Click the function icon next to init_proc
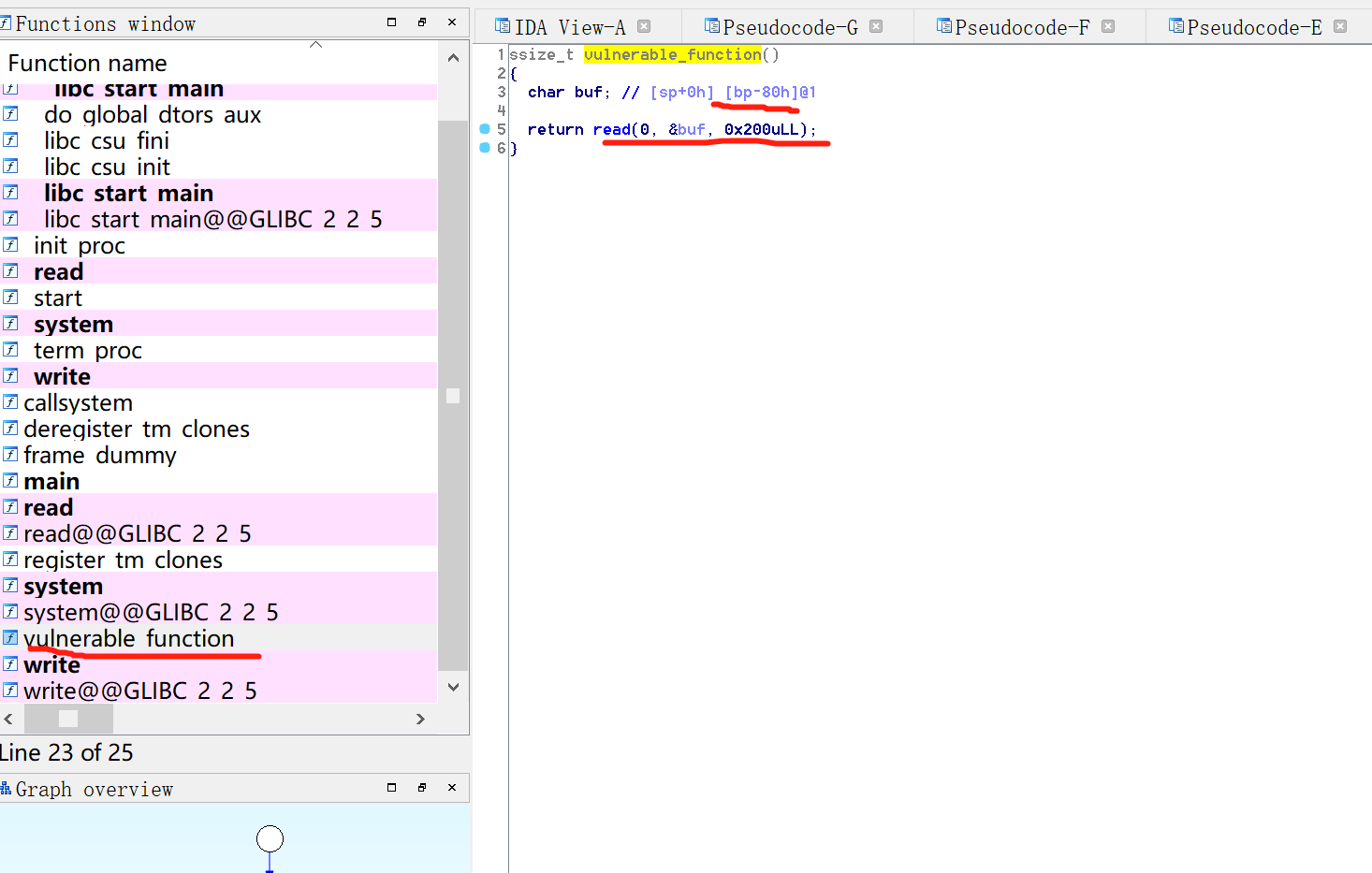The width and height of the screenshot is (1372, 873). (x=12, y=245)
